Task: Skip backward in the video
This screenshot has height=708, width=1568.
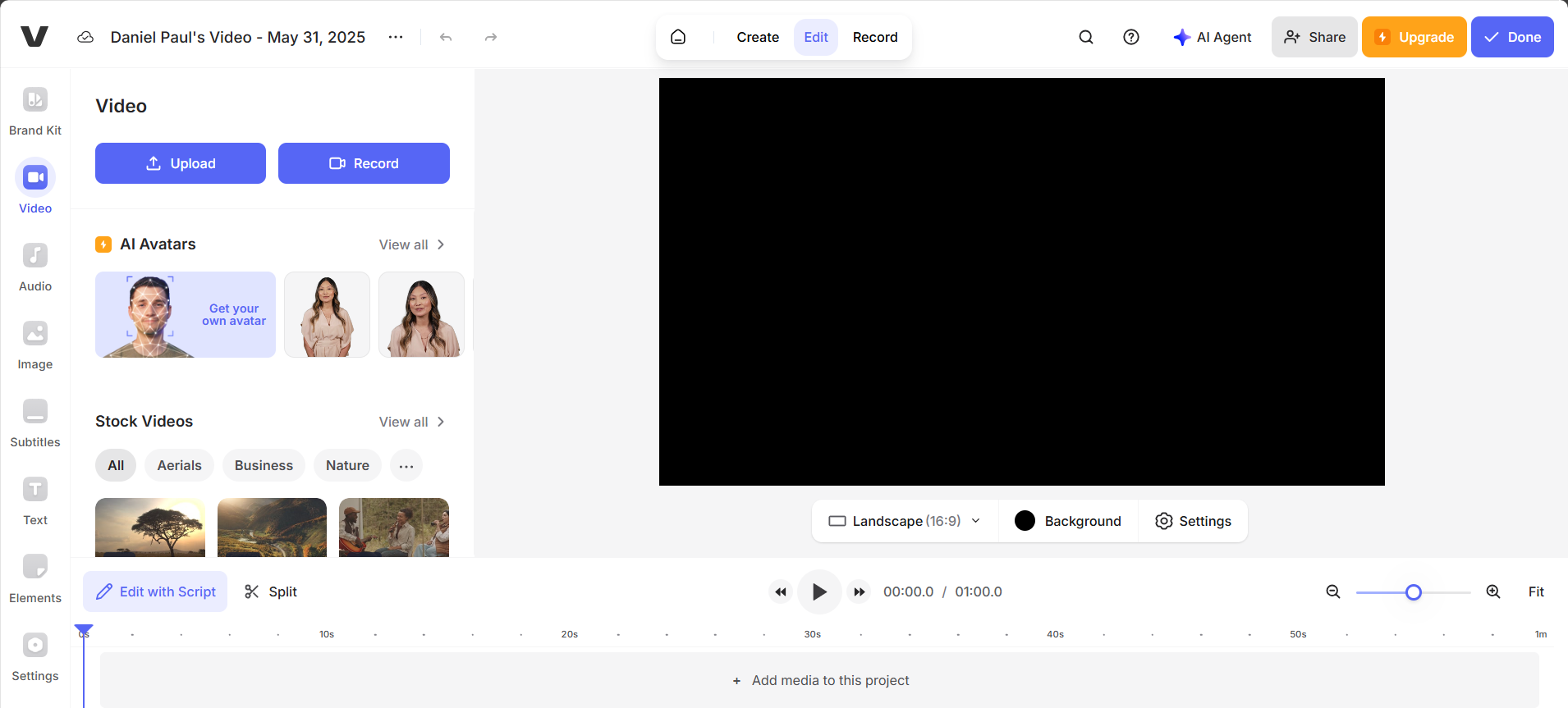Action: tap(781, 592)
